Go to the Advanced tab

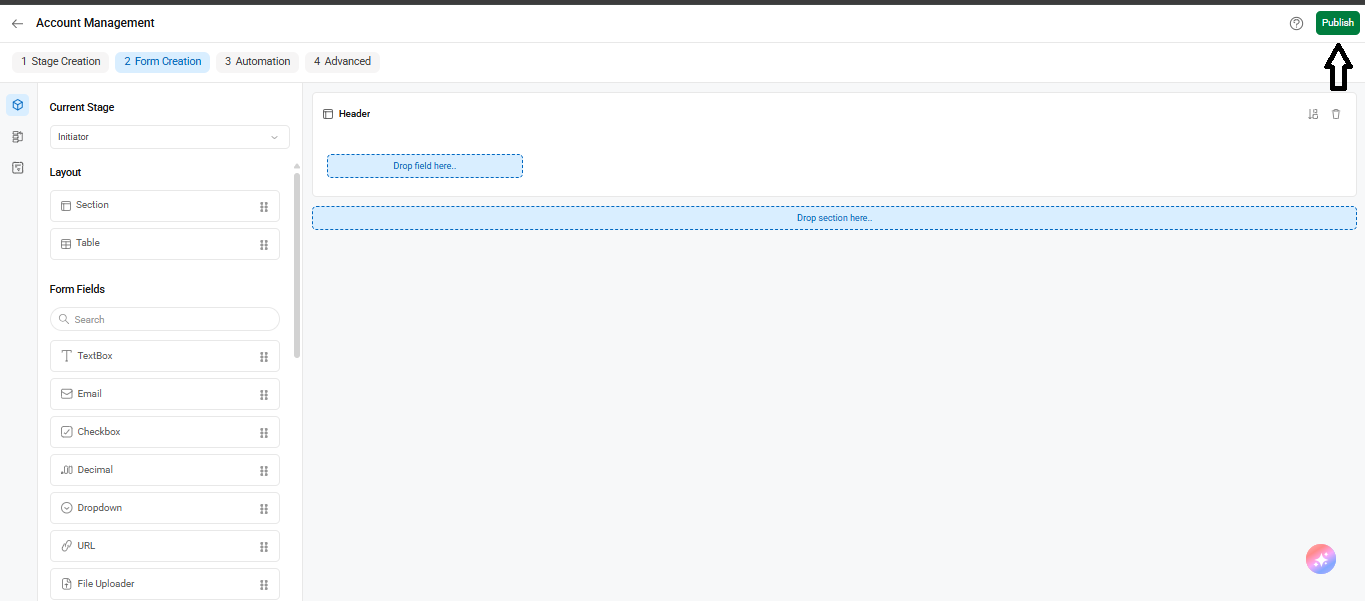tap(342, 62)
